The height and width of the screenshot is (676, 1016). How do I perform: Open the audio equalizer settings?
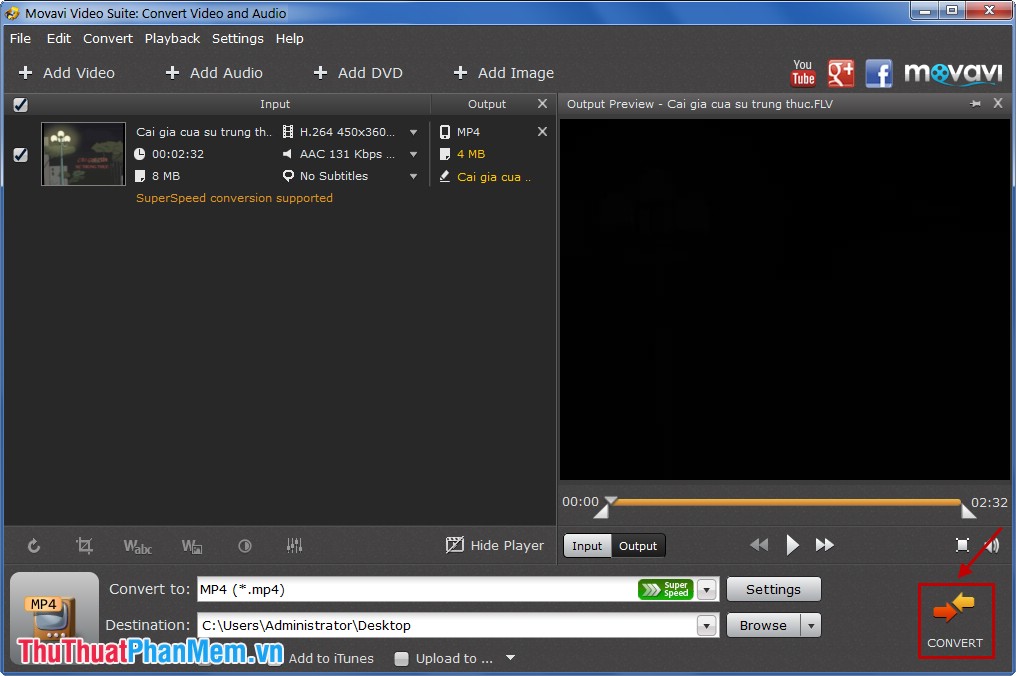coord(295,546)
